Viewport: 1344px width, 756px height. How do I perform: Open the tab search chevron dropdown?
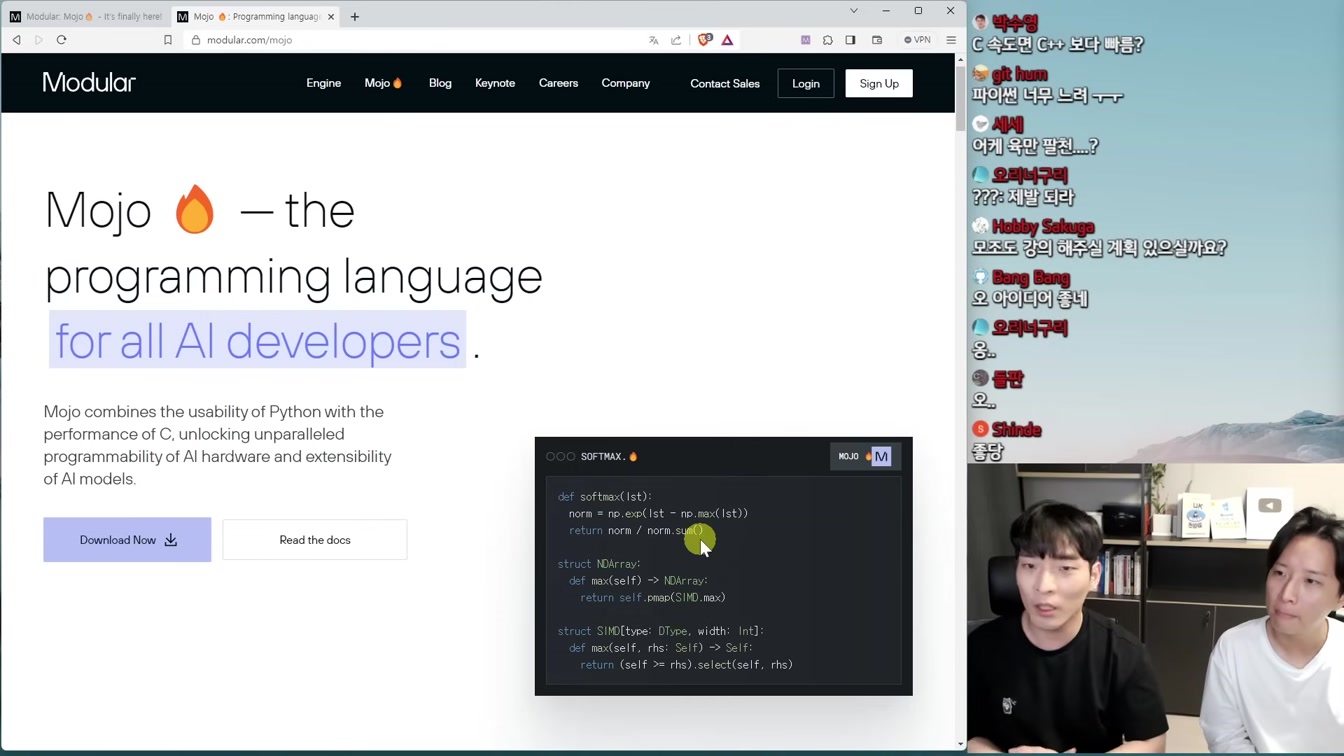pos(854,11)
